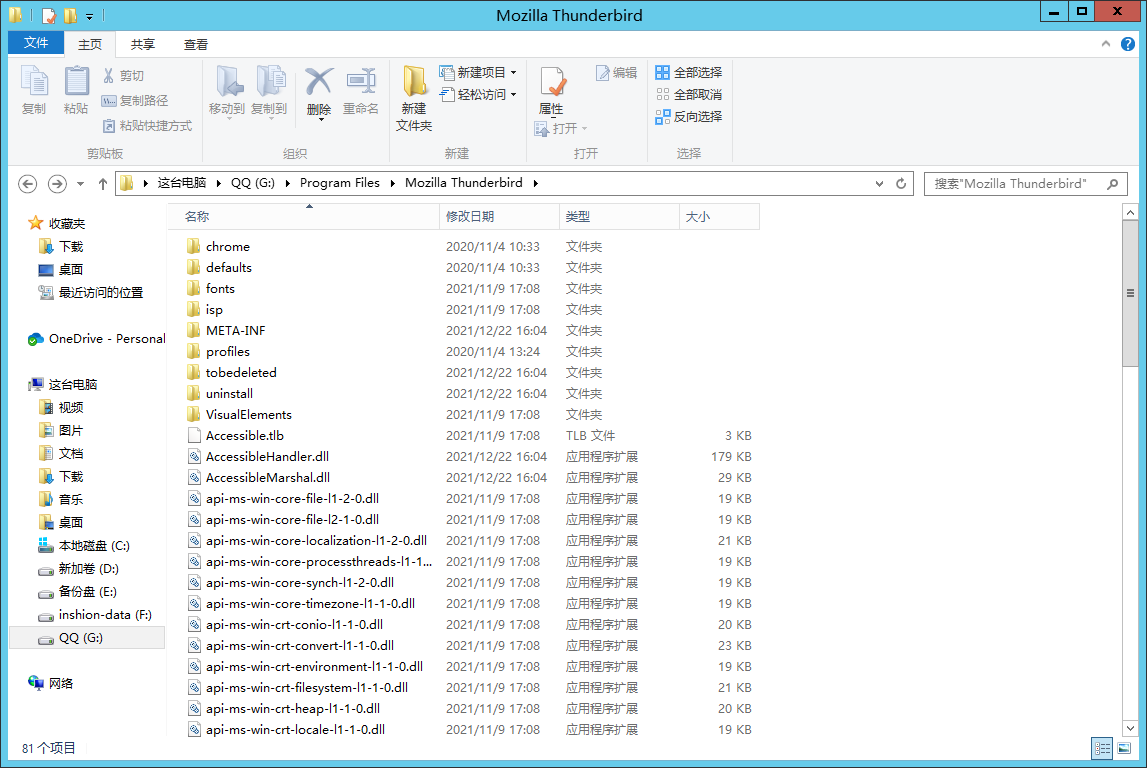Open quick access toolbar customize dropdown
Viewport: 1147px width, 768px height.
(89, 15)
